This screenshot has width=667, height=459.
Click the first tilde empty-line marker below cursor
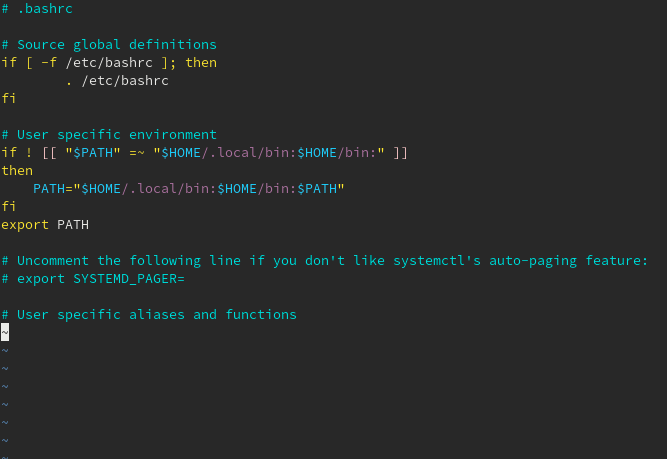click(5, 351)
